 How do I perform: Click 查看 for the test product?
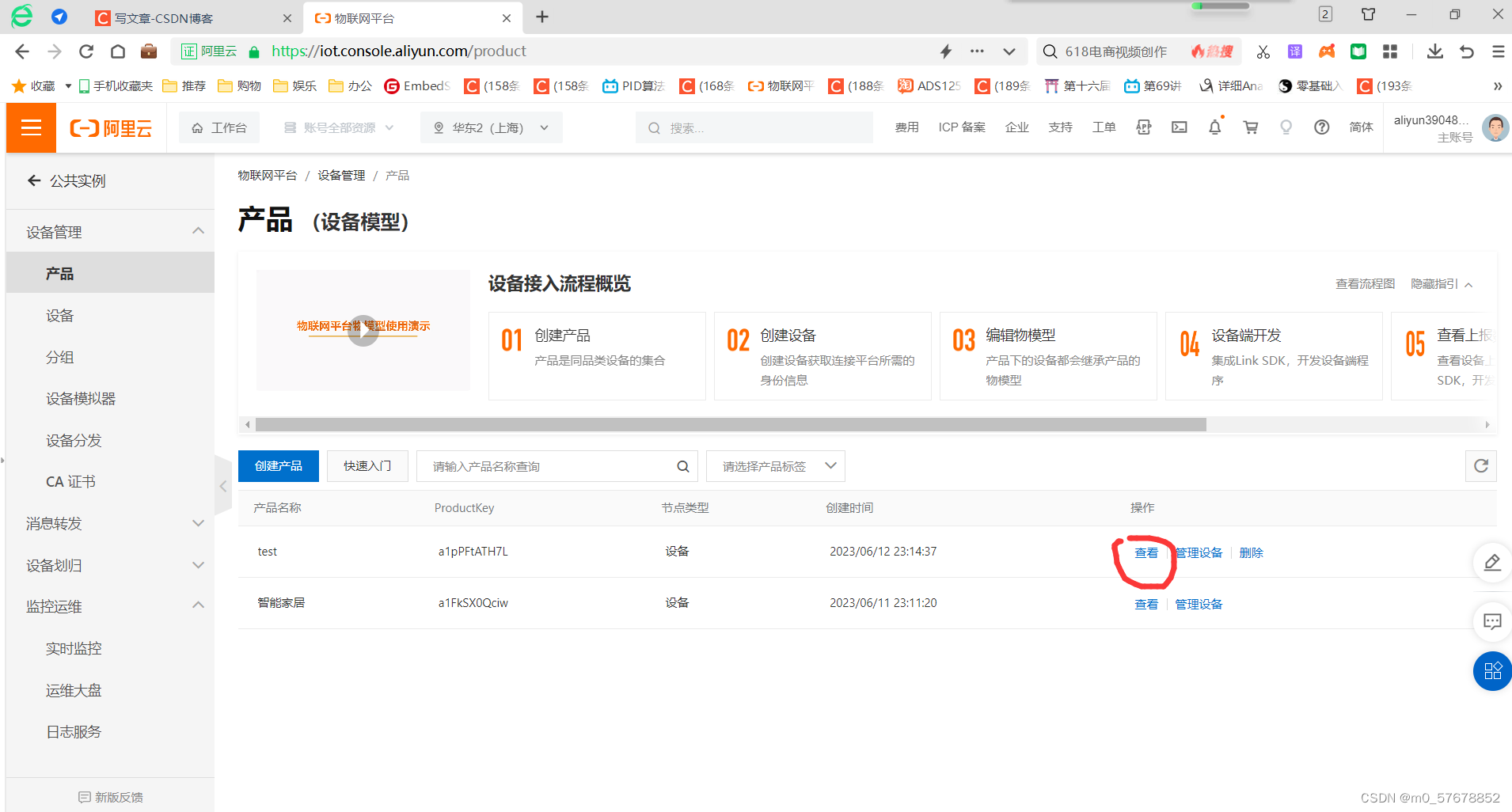pos(1146,552)
